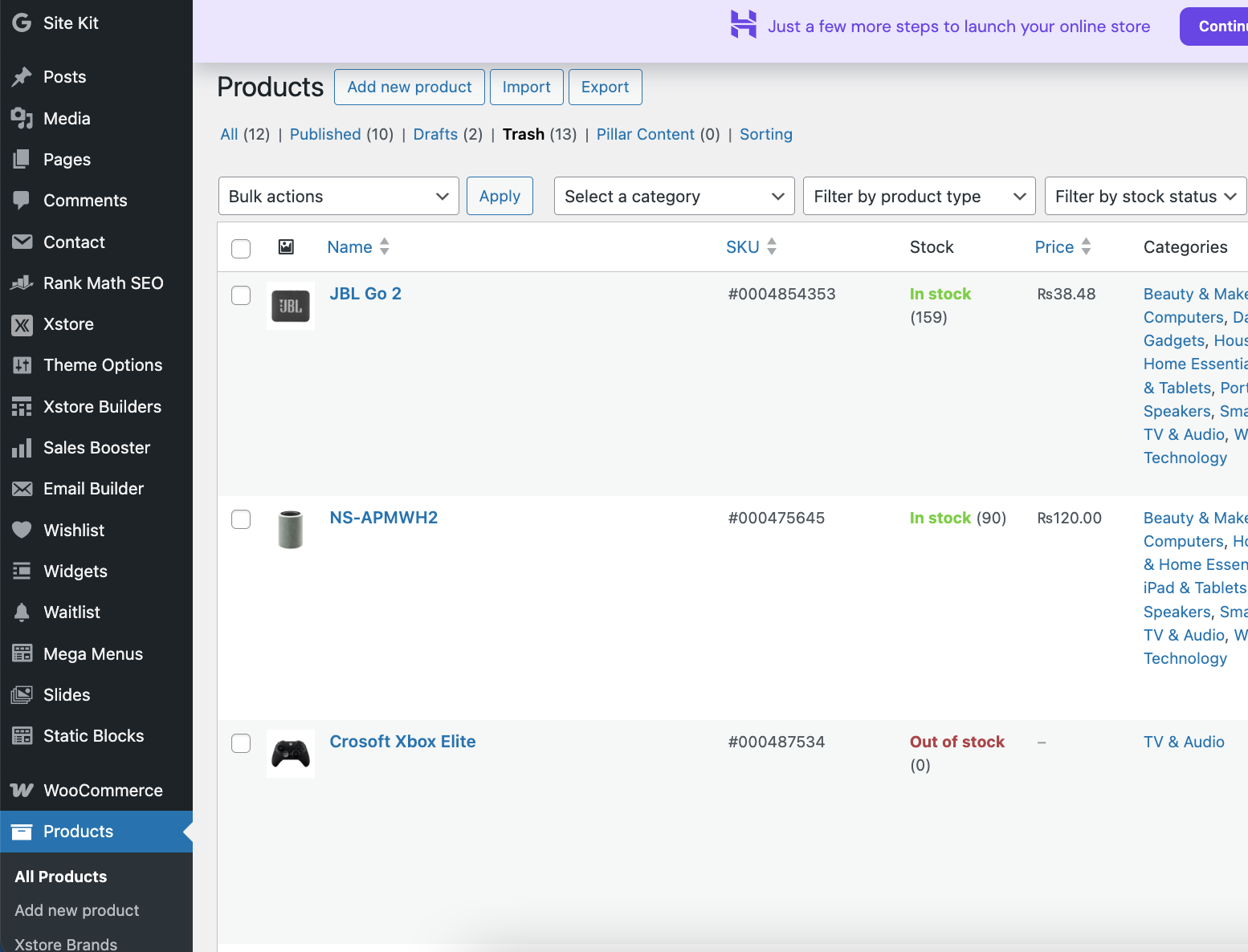
Task: Click the Trash filter tab
Action: coord(524,134)
